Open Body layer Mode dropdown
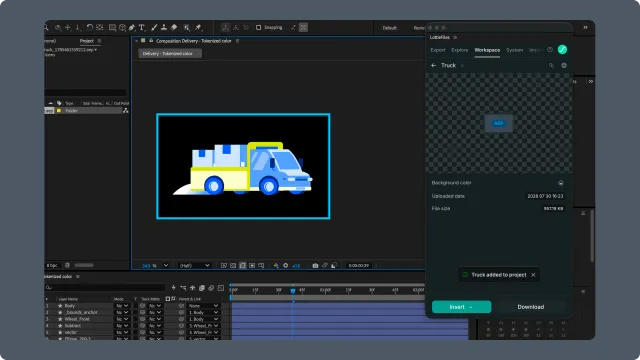The height and width of the screenshot is (360, 640). pyautogui.click(x=122, y=306)
